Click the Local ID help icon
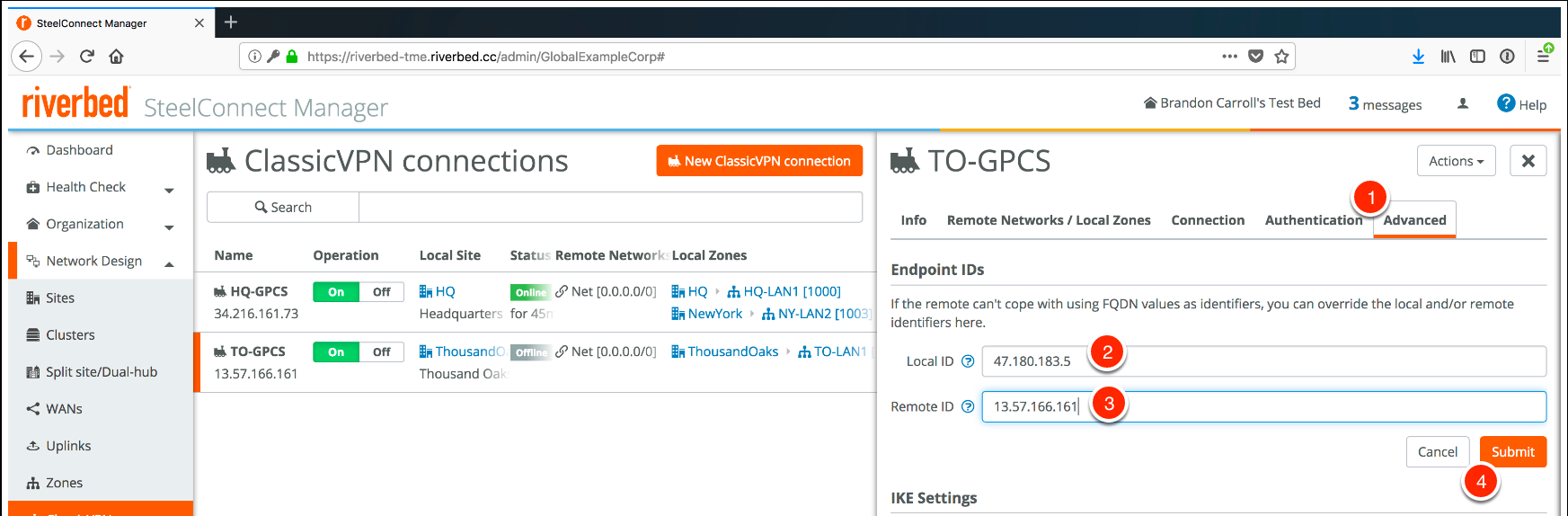Image resolution: width=1568 pixels, height=516 pixels. 968,361
